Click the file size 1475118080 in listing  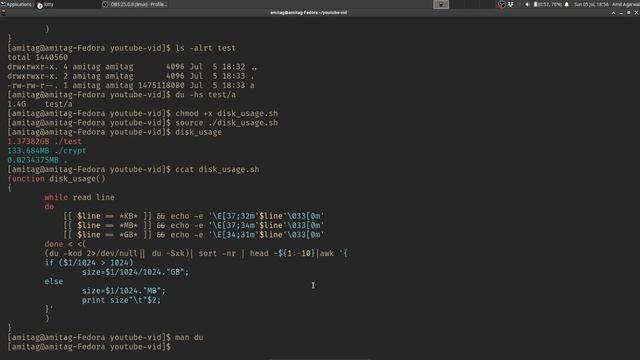161,85
